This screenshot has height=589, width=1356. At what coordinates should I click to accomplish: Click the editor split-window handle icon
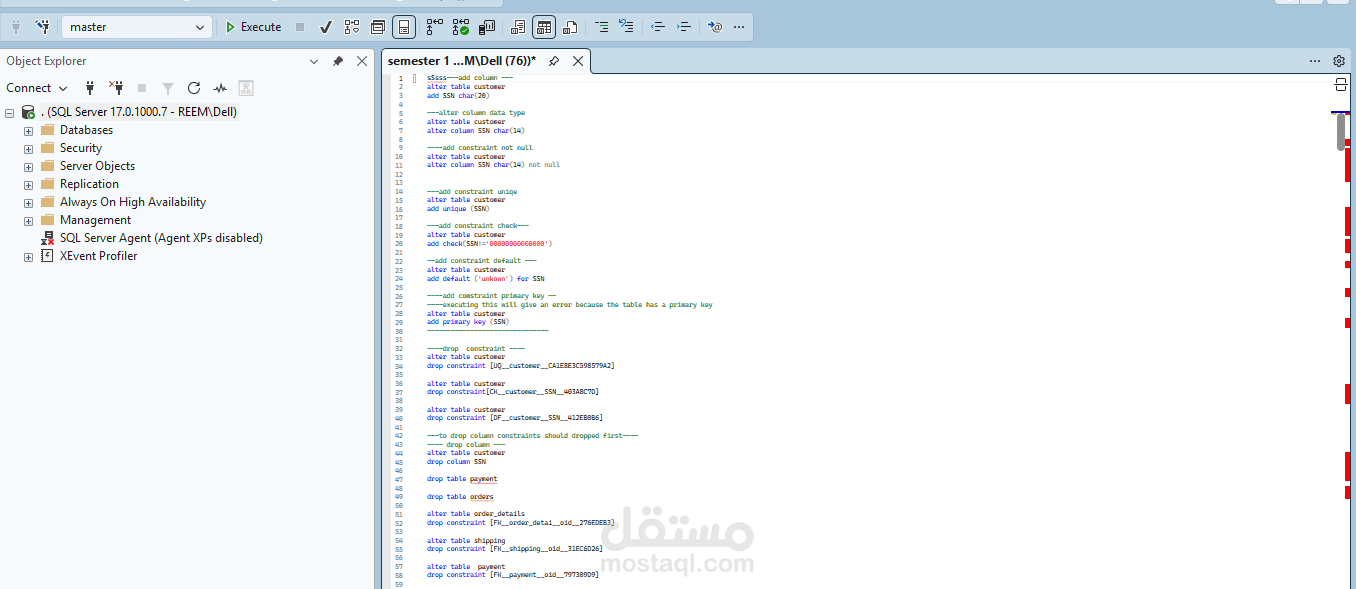point(1341,85)
